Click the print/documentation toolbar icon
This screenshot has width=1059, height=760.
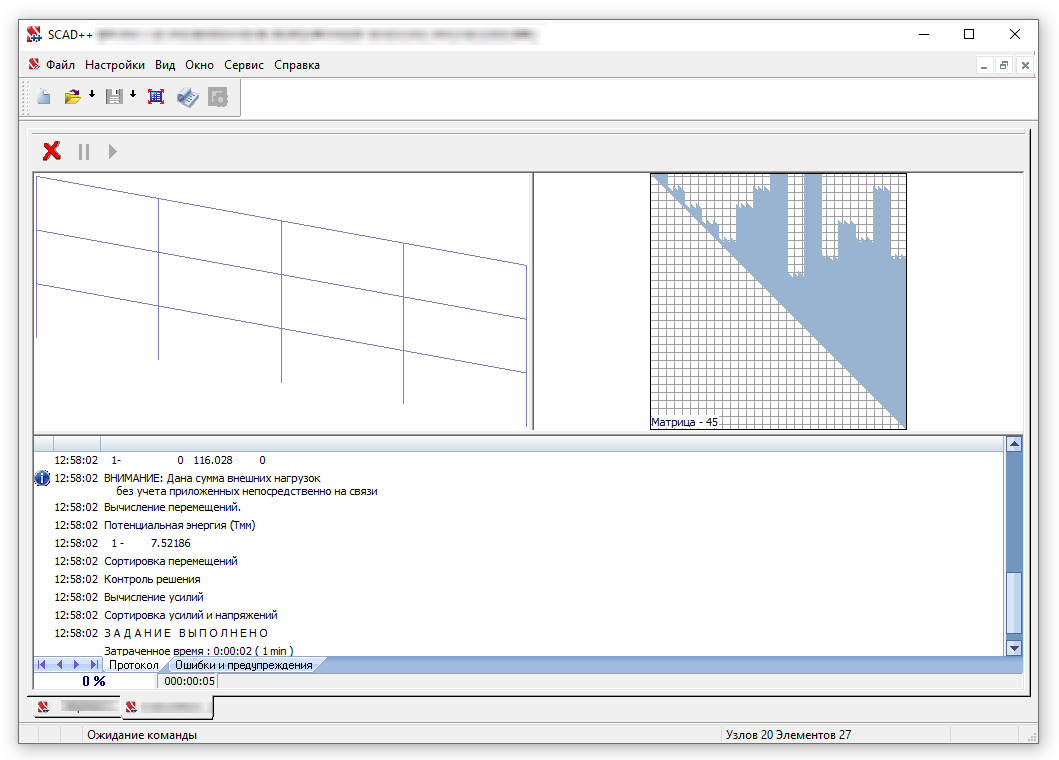[x=188, y=97]
